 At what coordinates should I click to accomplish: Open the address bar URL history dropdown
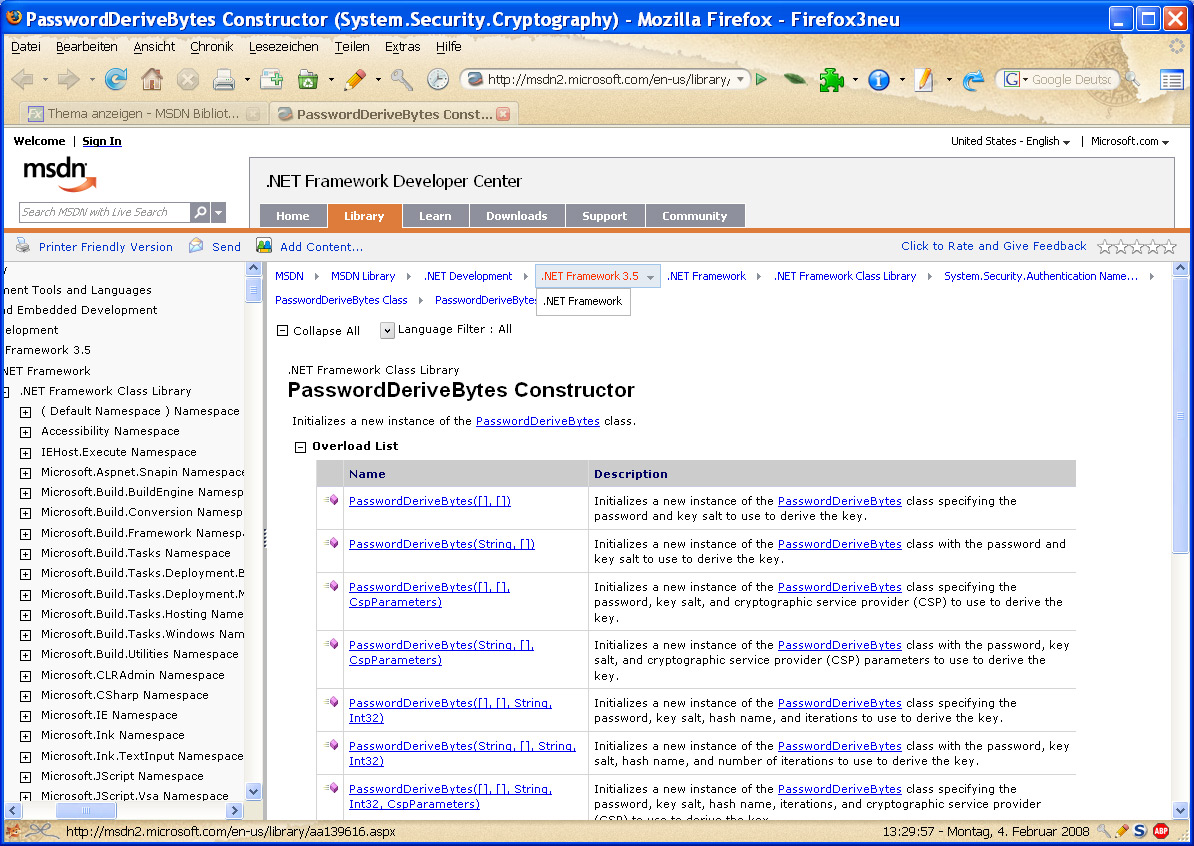click(740, 79)
